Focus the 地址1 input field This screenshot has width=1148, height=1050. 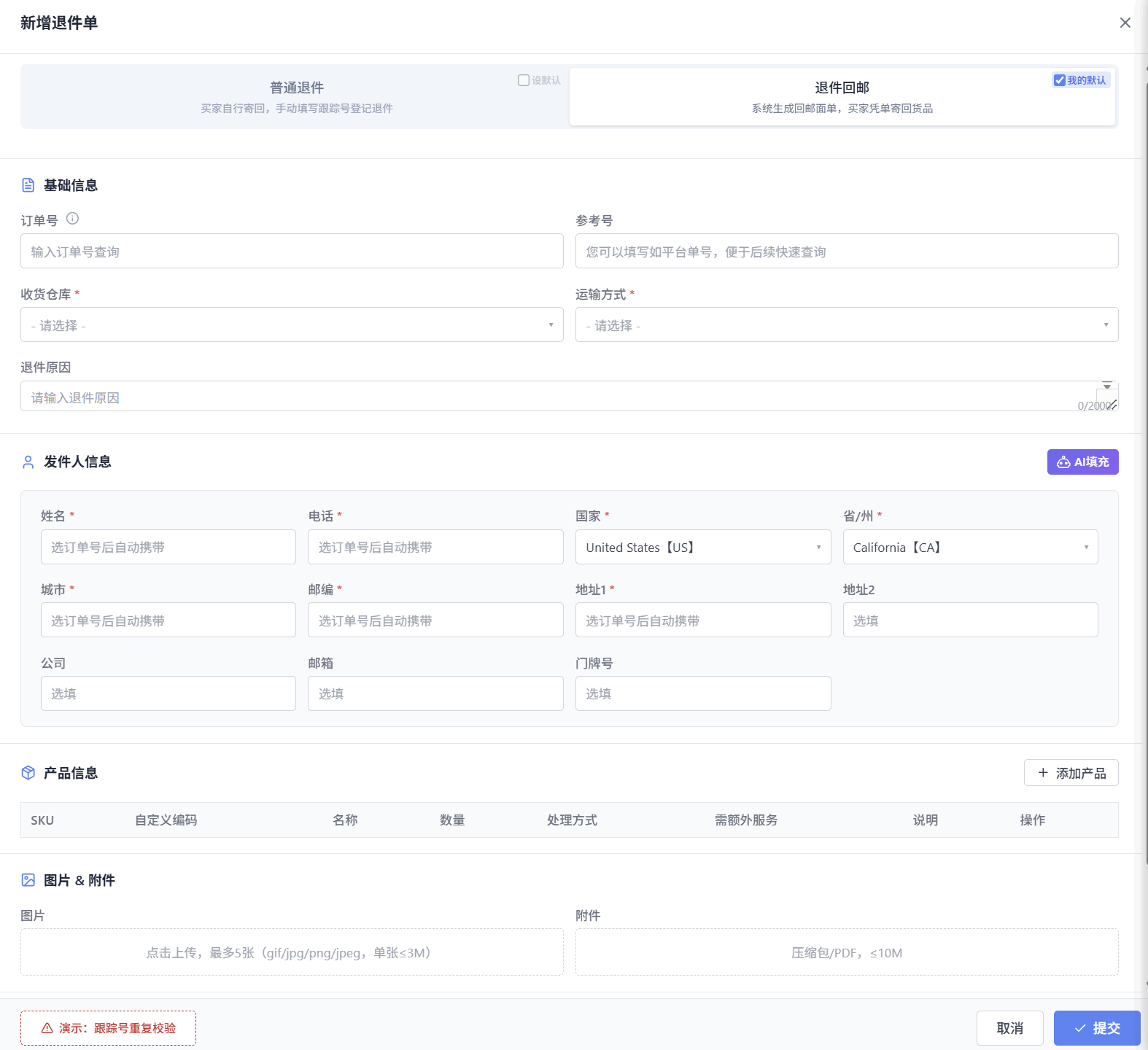tap(703, 620)
